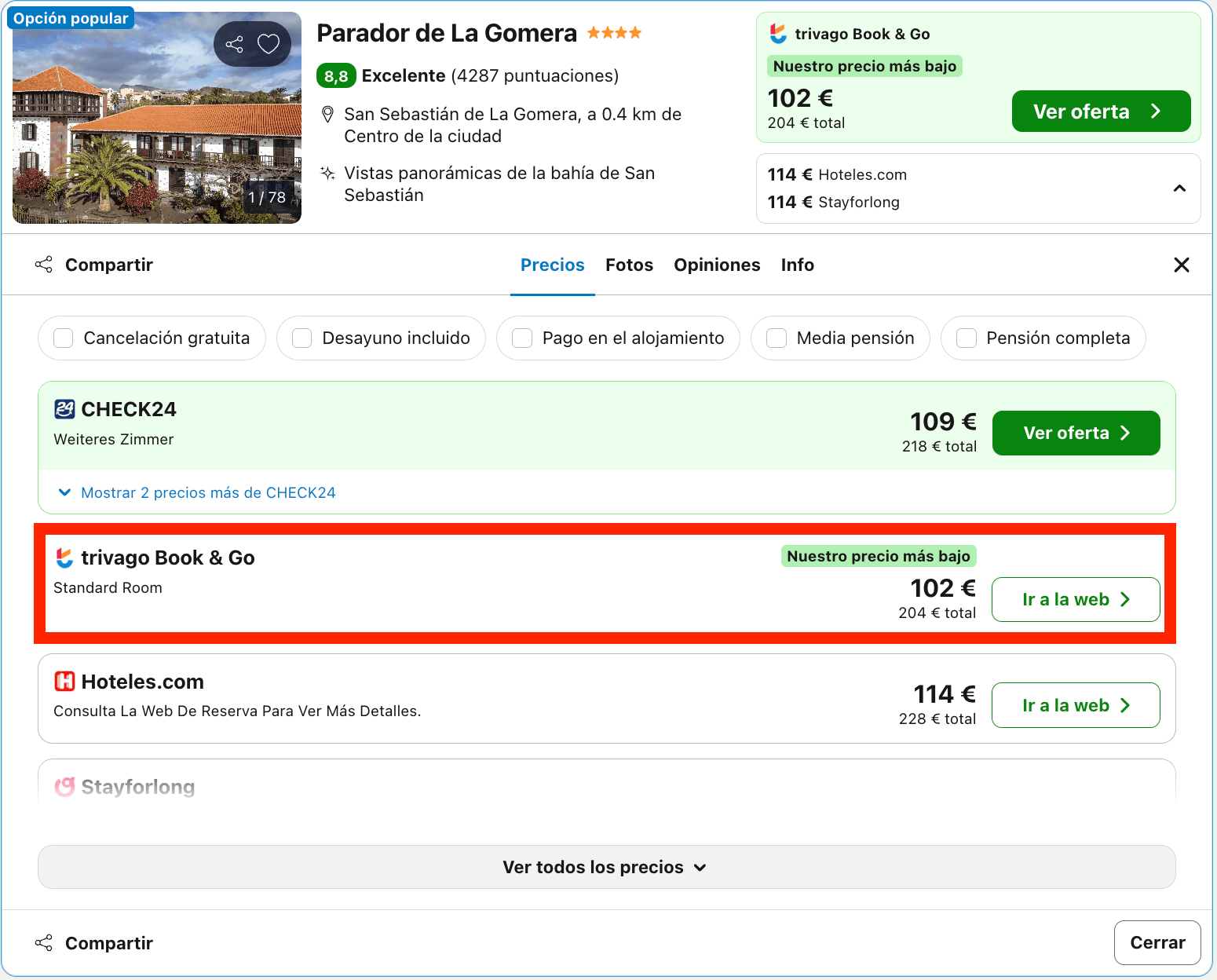1217x980 pixels.
Task: Click the Stayforlong logo icon
Action: click(x=64, y=786)
